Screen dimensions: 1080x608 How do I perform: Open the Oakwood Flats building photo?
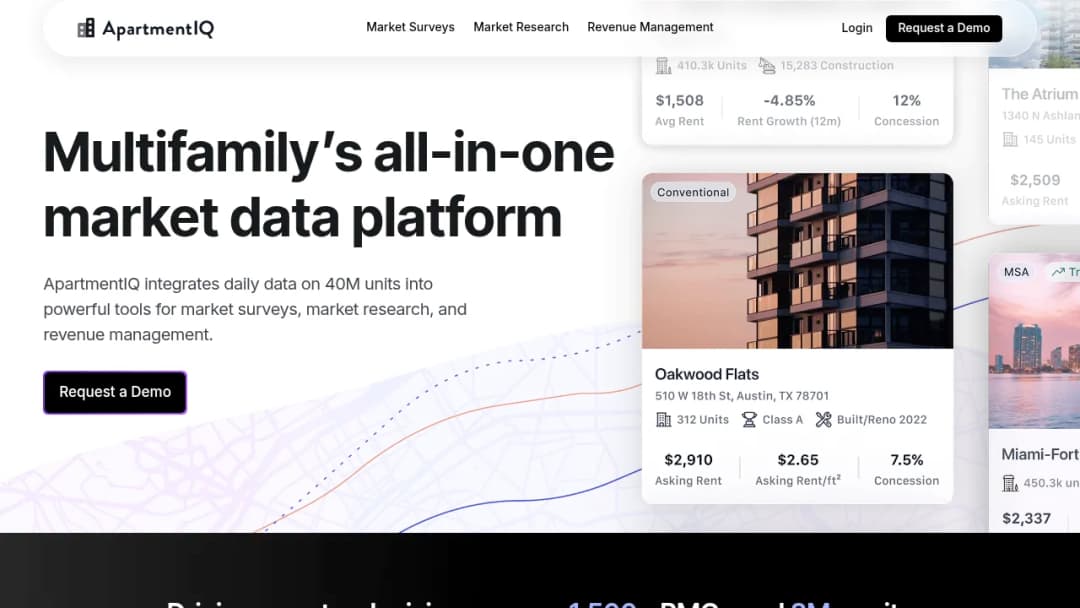798,261
